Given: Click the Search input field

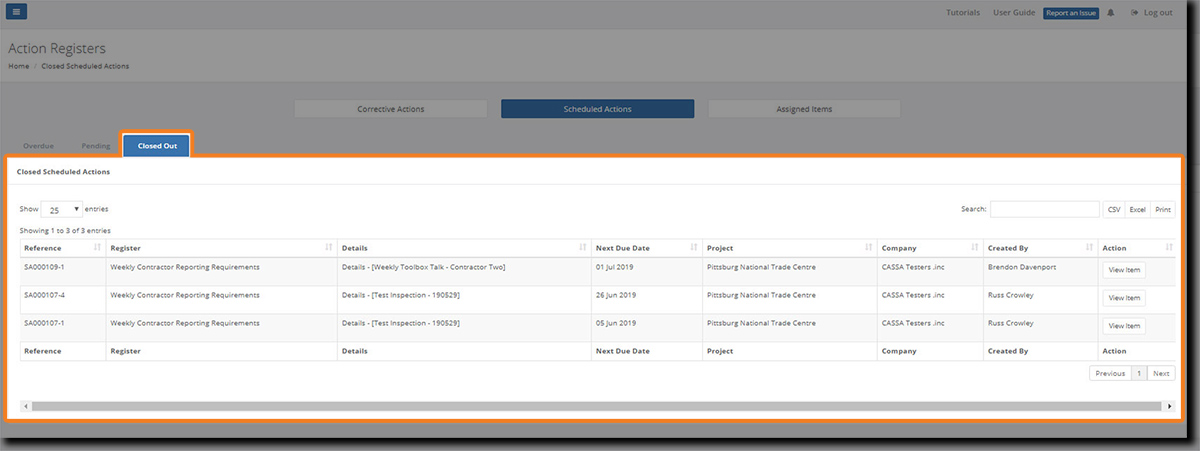Looking at the screenshot, I should point(1045,210).
